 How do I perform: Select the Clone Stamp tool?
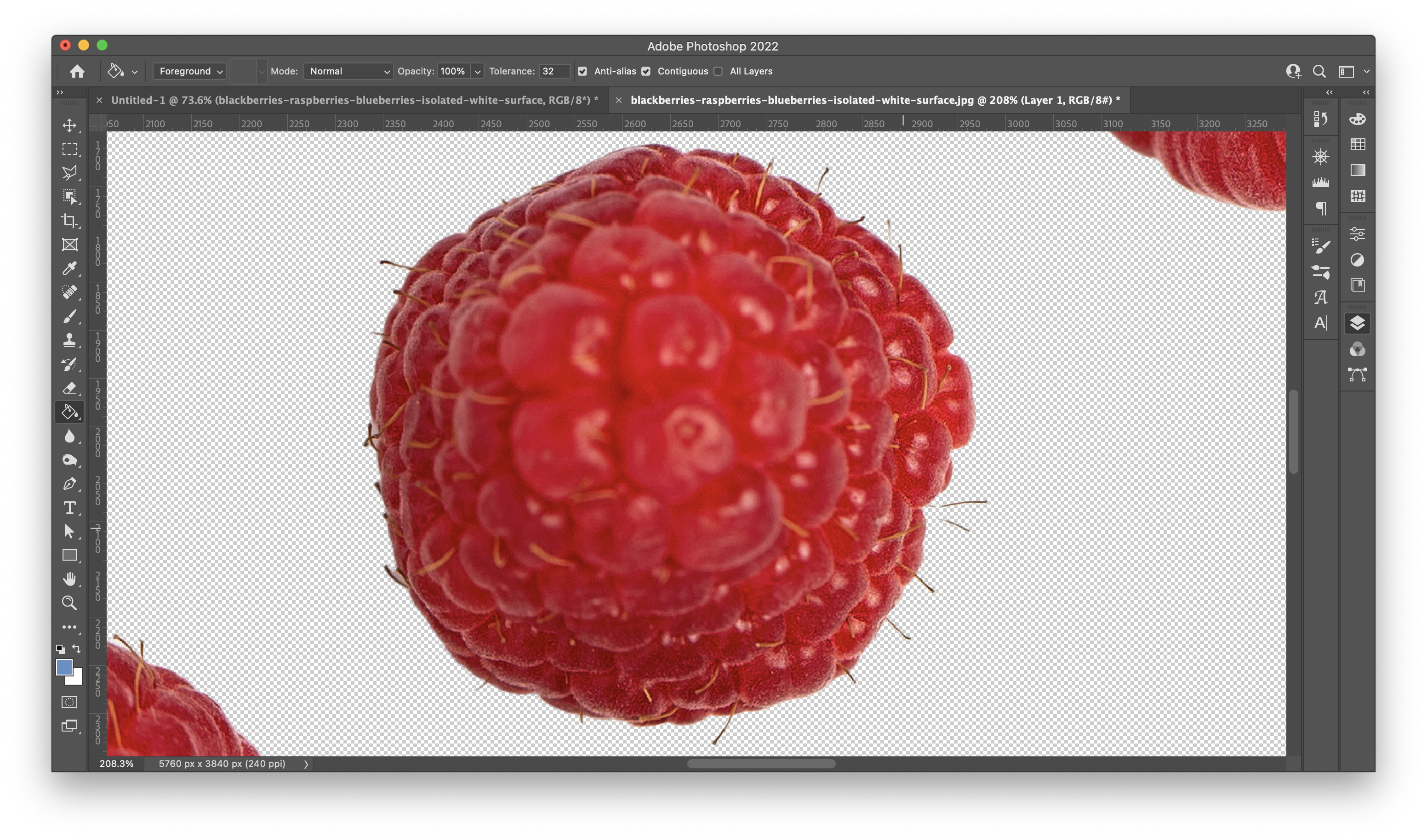tap(70, 340)
